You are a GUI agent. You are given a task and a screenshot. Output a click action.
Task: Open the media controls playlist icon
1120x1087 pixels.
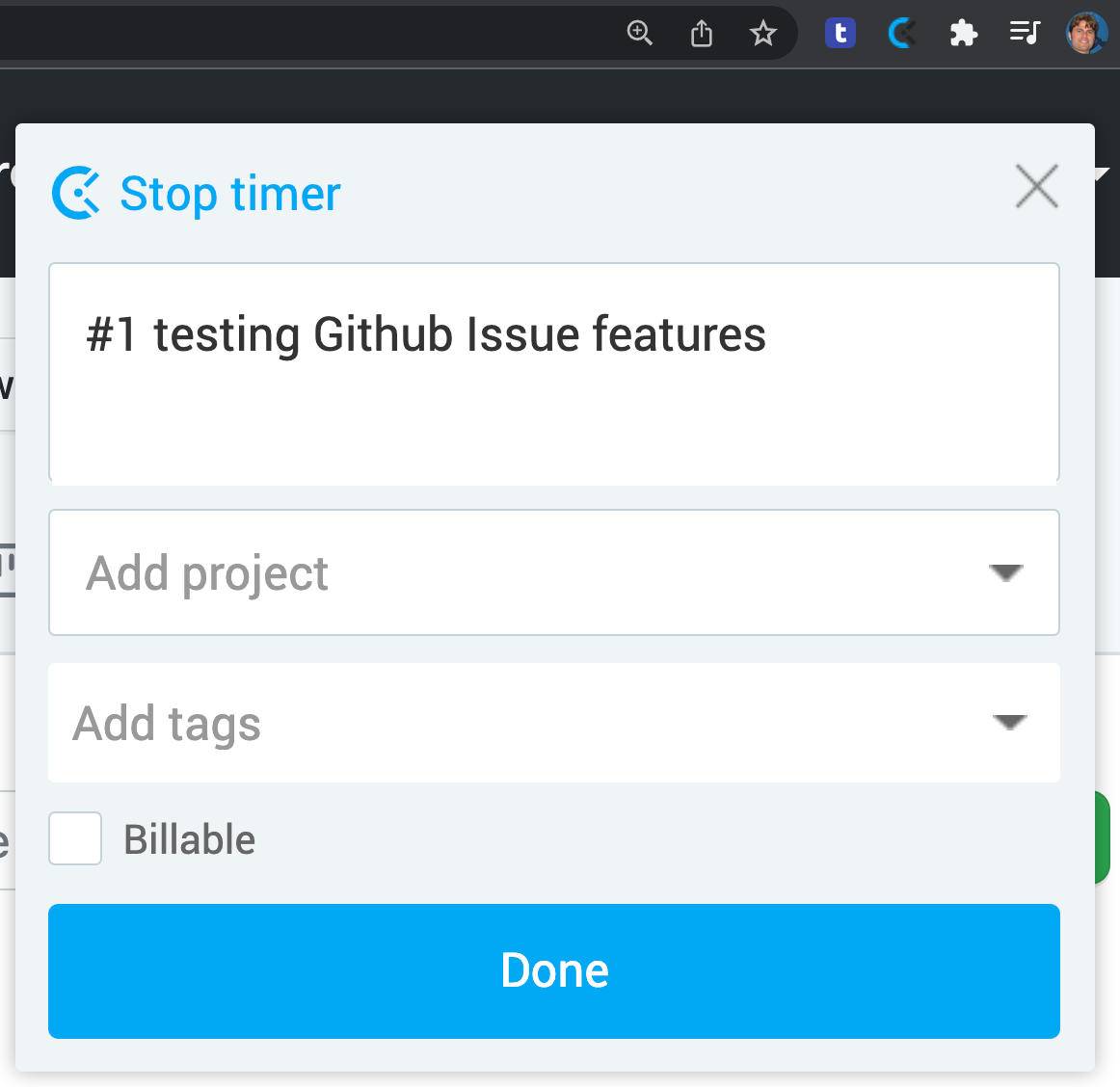pos(1025,33)
